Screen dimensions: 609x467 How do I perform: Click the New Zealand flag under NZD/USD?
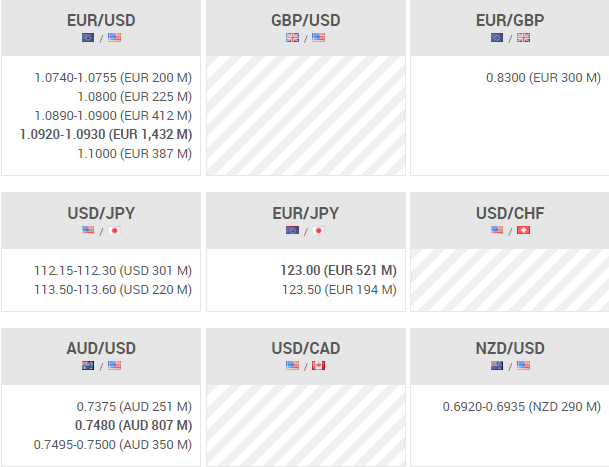click(x=497, y=366)
